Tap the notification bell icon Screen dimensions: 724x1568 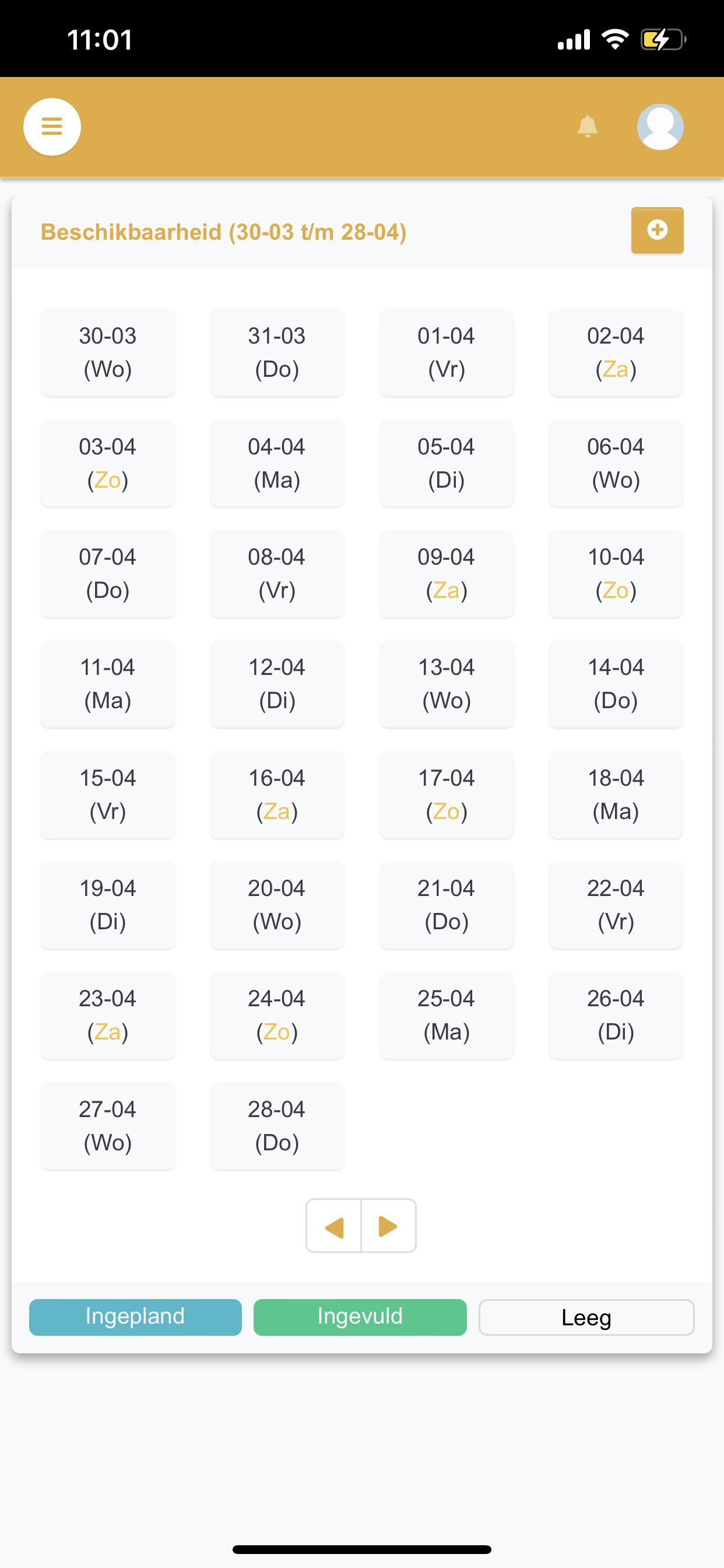(587, 127)
